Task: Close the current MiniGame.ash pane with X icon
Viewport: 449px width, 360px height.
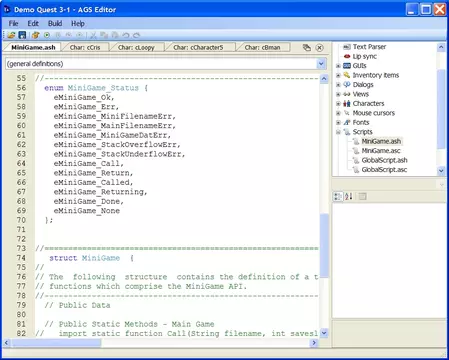Action: coord(319,48)
